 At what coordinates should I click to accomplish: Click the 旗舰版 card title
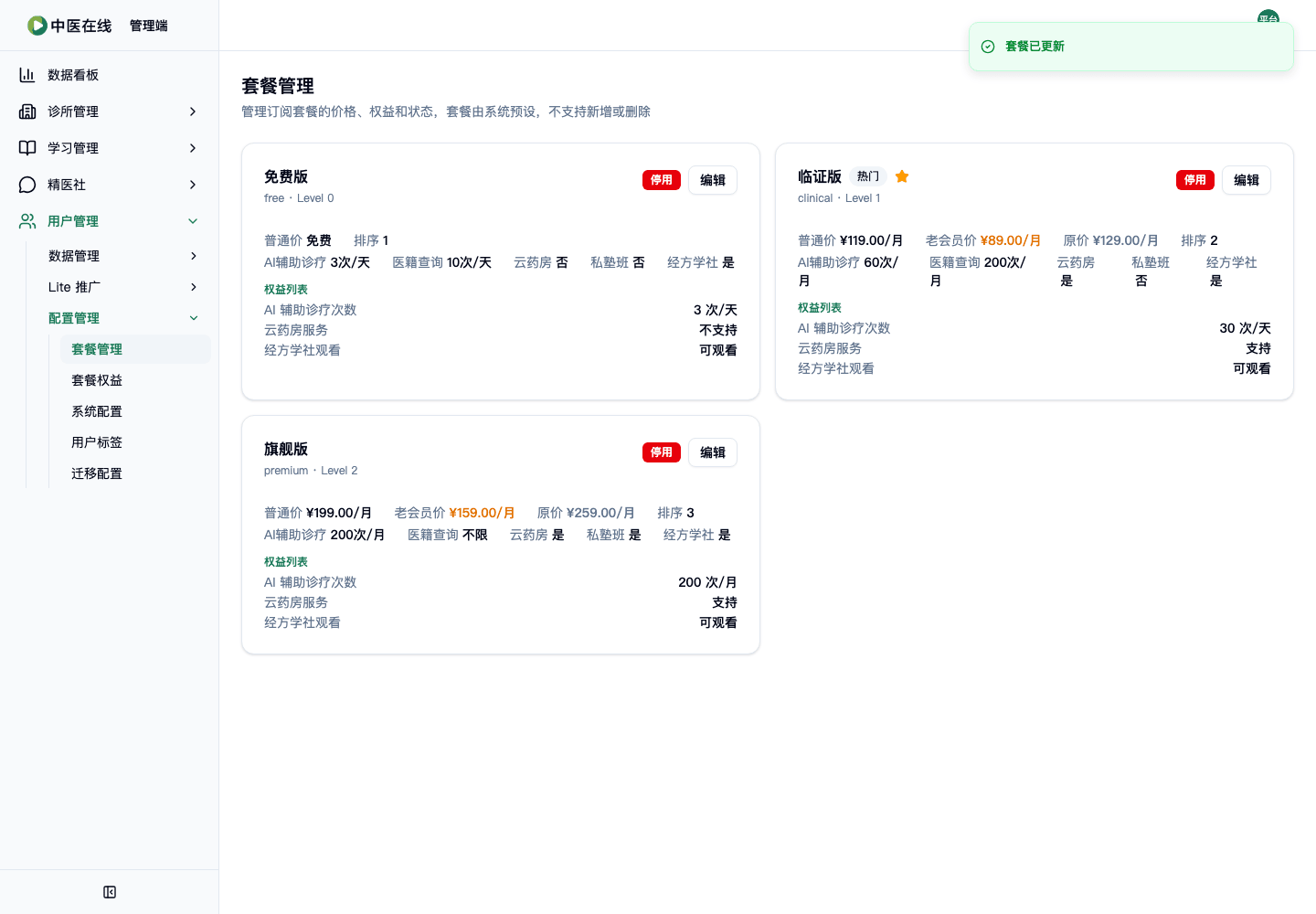[x=286, y=449]
